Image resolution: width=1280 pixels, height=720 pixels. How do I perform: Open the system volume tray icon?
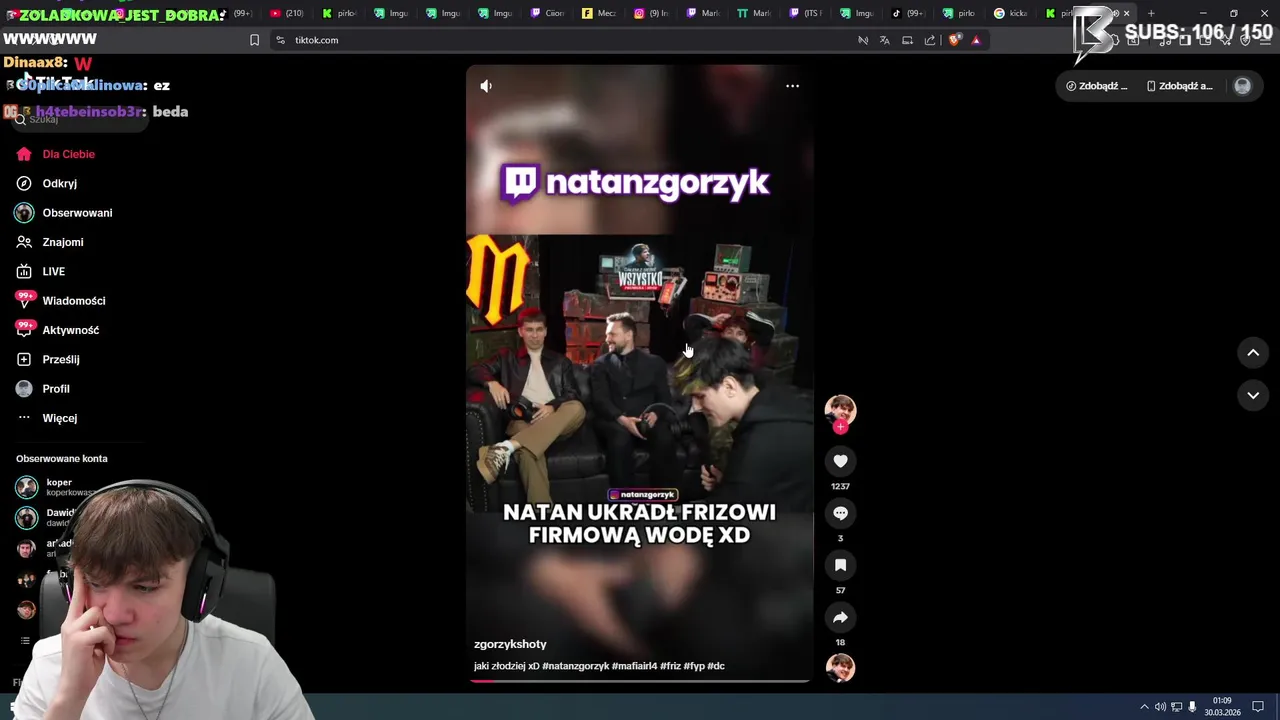click(1161, 707)
